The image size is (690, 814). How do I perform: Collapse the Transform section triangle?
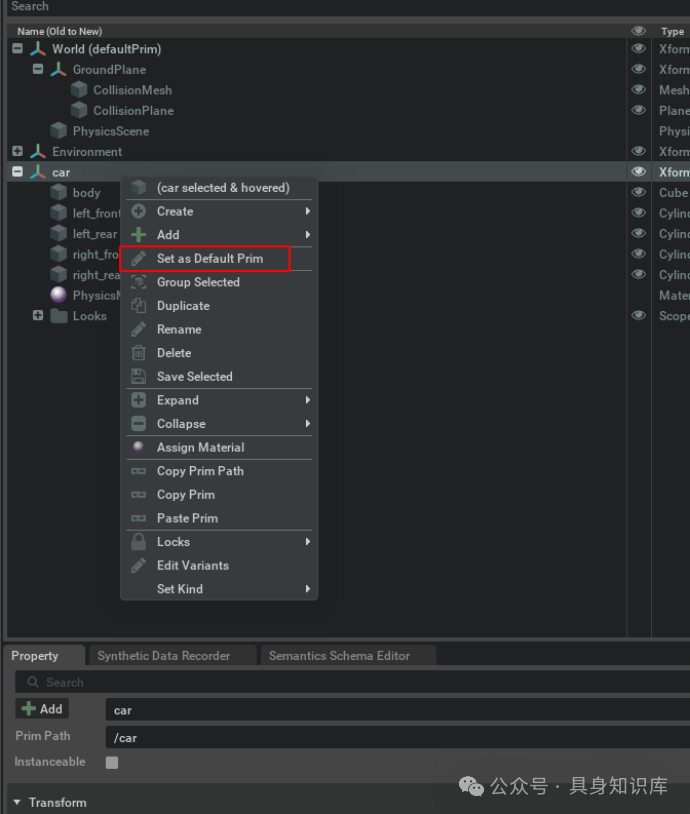point(17,803)
